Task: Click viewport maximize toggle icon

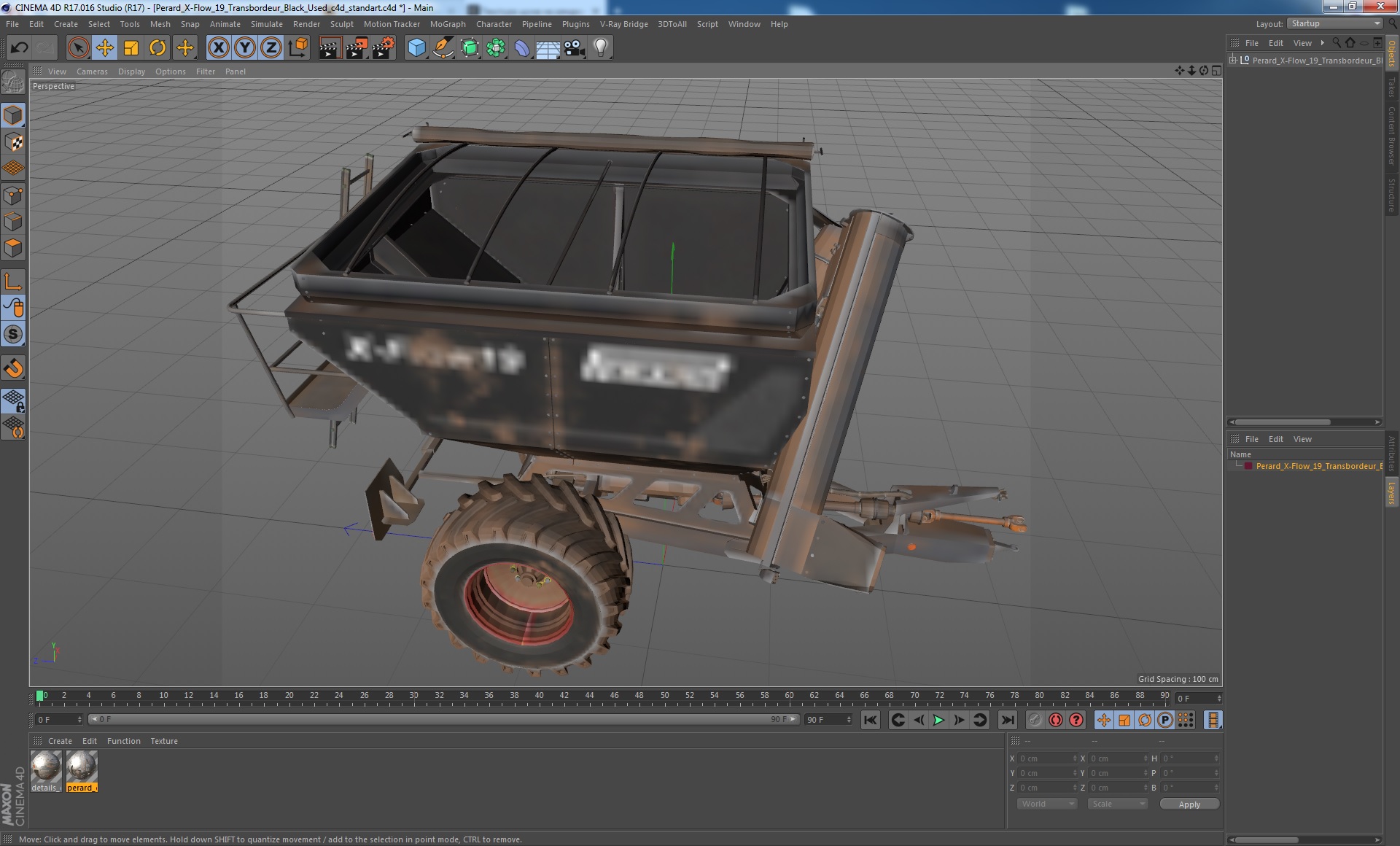Action: (1216, 71)
